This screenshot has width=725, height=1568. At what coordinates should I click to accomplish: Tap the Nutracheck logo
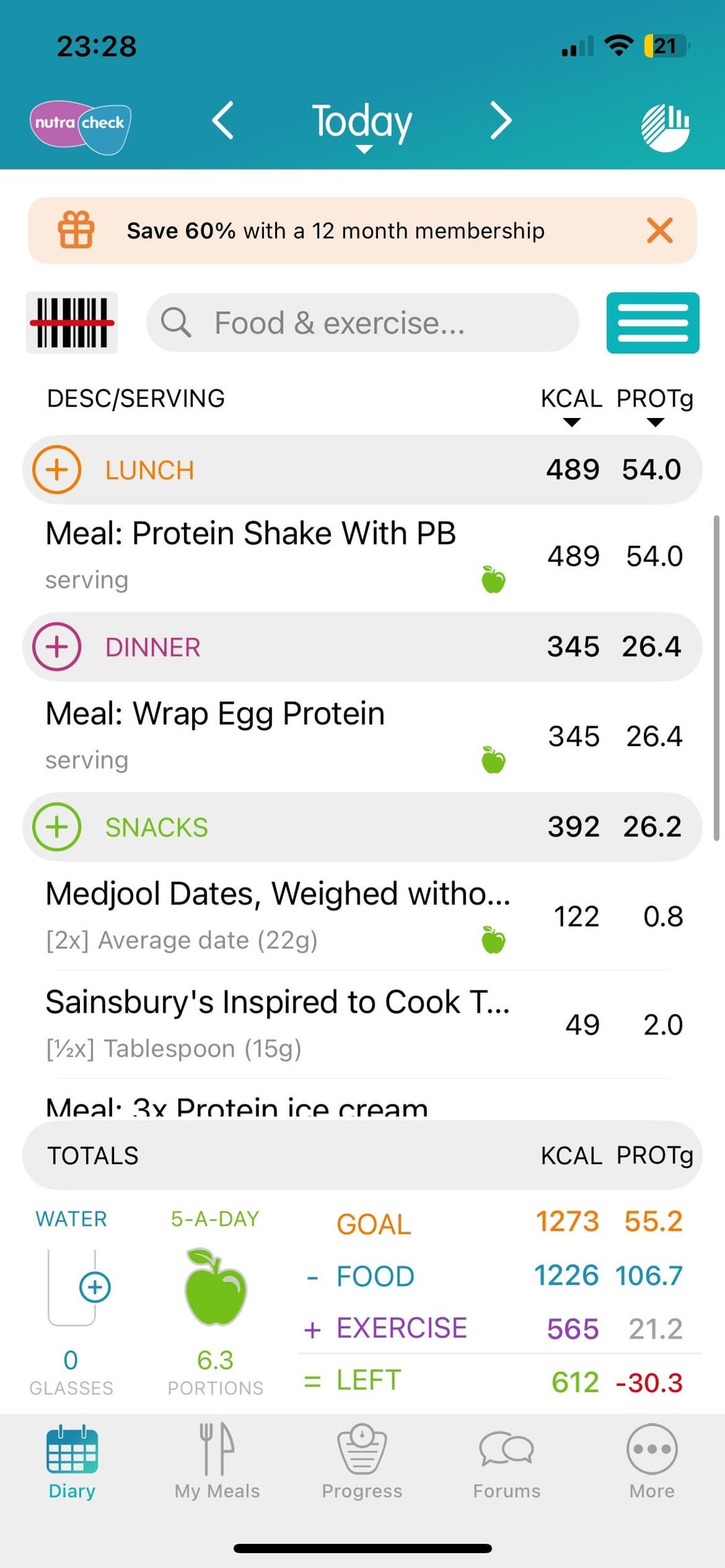81,127
